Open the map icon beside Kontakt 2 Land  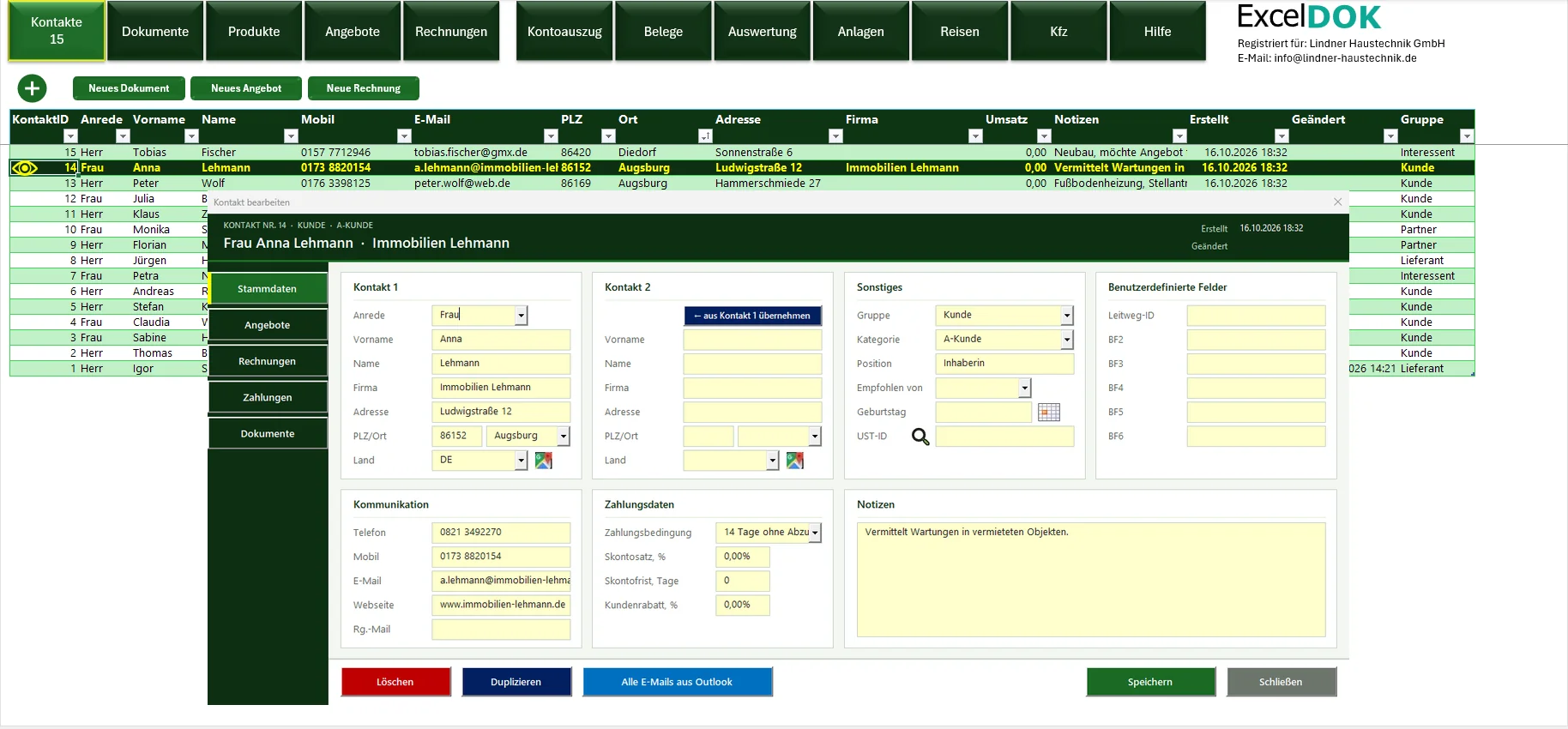click(795, 461)
